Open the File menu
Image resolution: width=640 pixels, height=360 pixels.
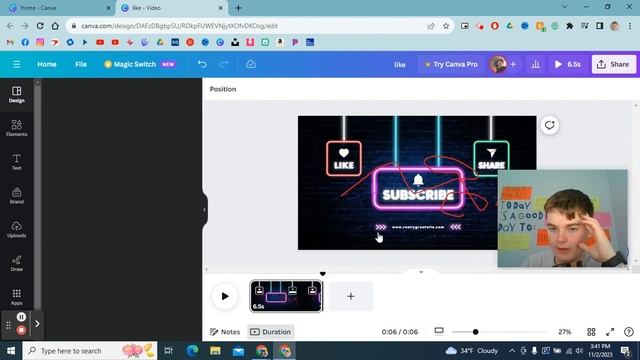(x=81, y=64)
